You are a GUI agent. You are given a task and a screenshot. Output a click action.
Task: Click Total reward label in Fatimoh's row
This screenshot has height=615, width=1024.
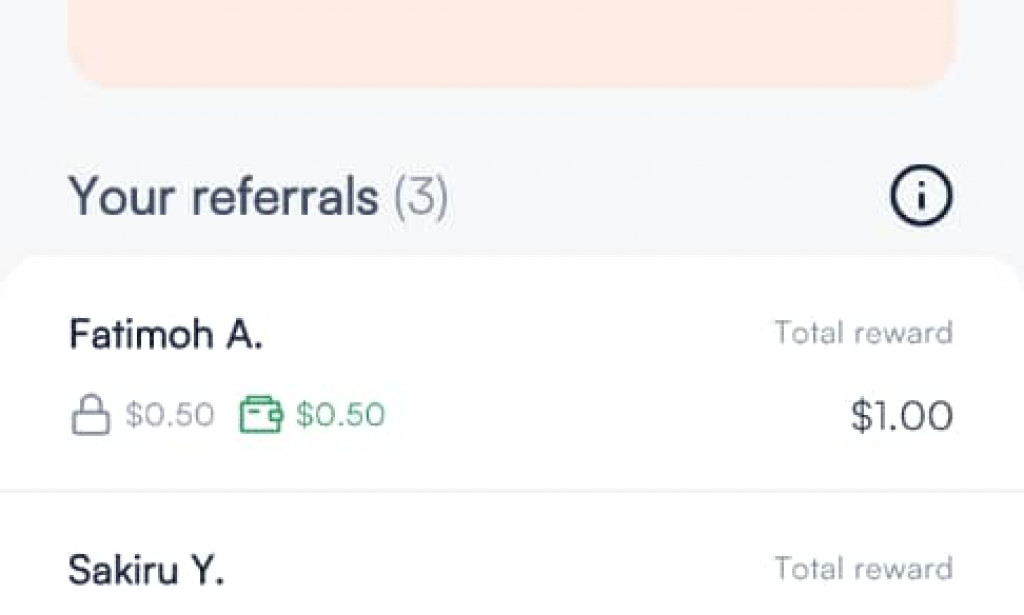tap(863, 333)
